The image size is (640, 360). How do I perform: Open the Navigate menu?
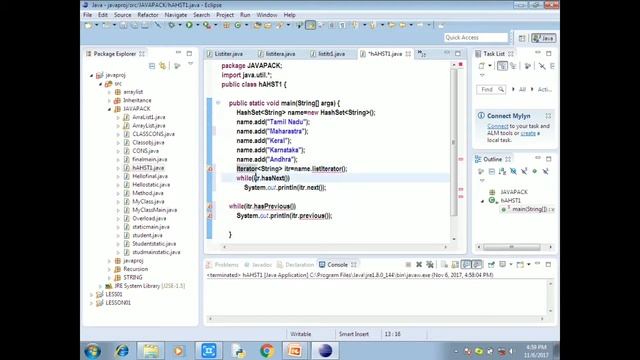176,15
